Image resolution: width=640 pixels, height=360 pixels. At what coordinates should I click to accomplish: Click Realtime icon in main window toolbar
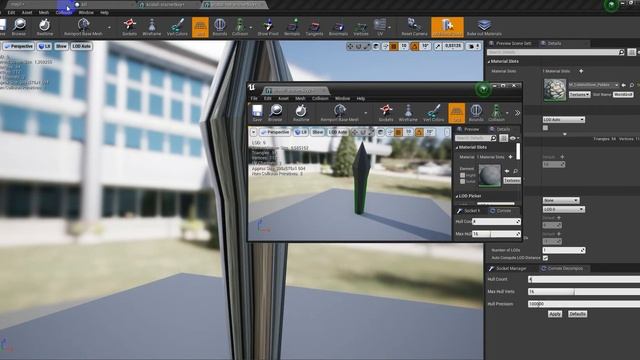coord(44,27)
